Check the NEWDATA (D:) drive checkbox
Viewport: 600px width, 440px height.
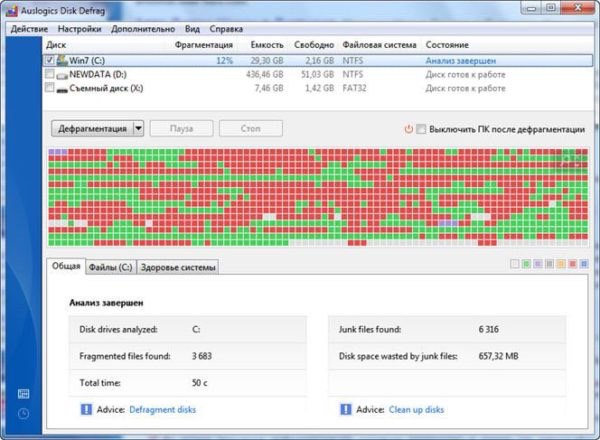pyautogui.click(x=49, y=74)
